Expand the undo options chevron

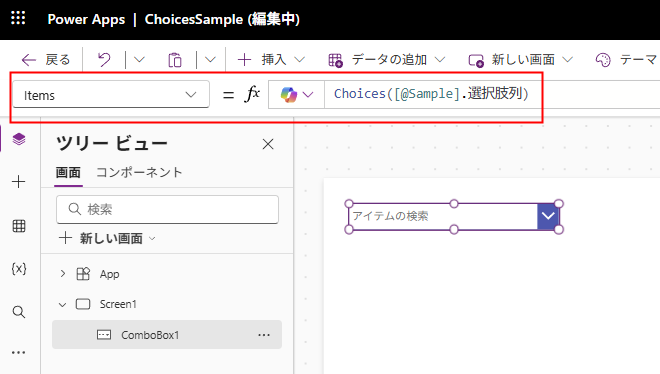[139, 60]
